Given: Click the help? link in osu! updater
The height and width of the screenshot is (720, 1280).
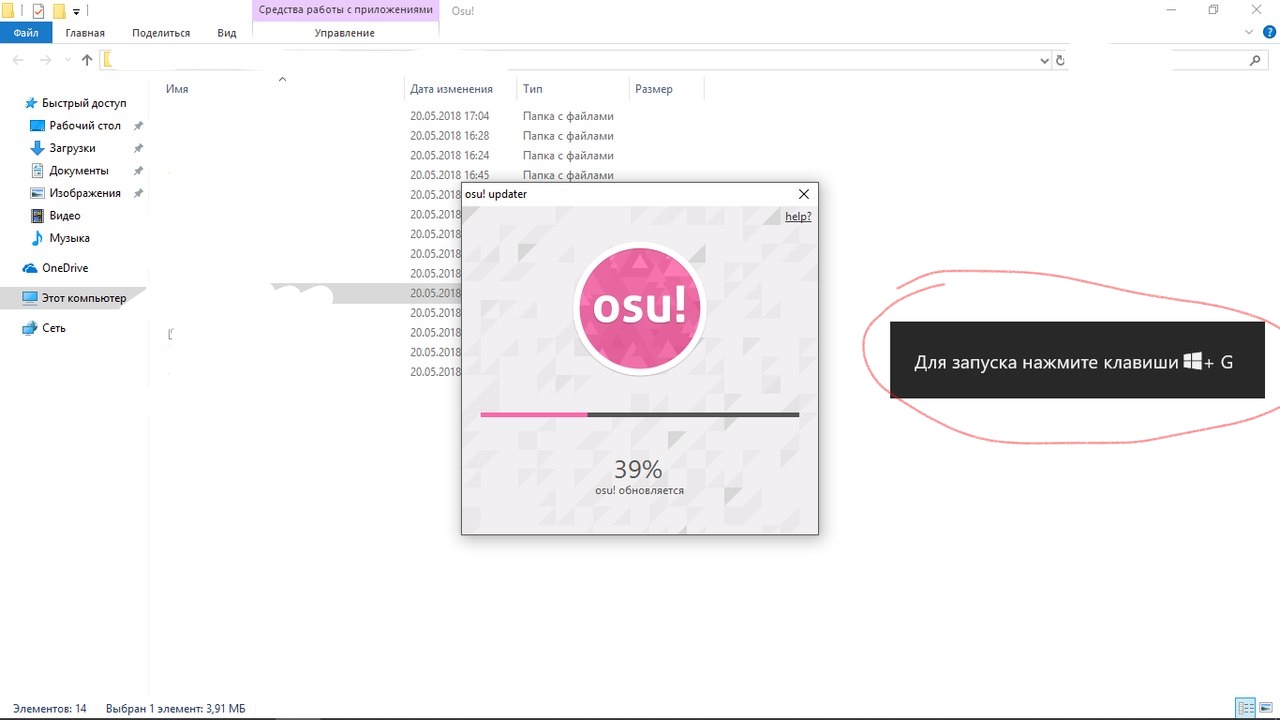Looking at the screenshot, I should [x=798, y=216].
